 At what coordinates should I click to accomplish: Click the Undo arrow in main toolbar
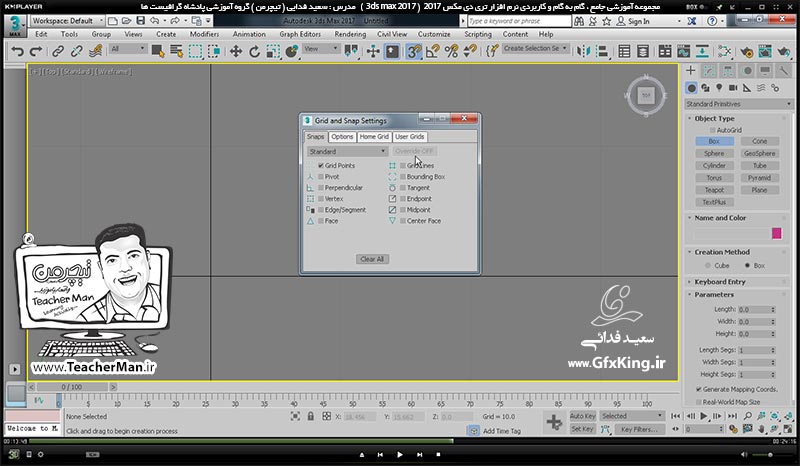point(17,52)
